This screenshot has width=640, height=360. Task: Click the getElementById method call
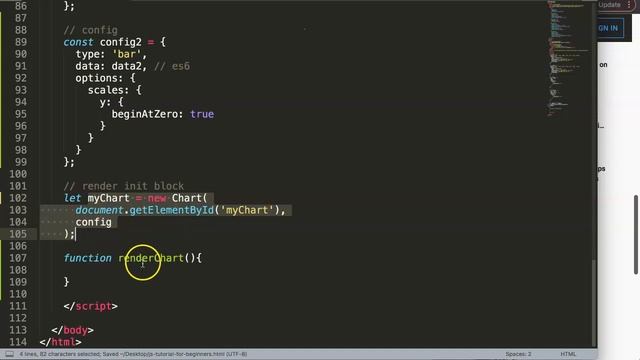point(171,210)
